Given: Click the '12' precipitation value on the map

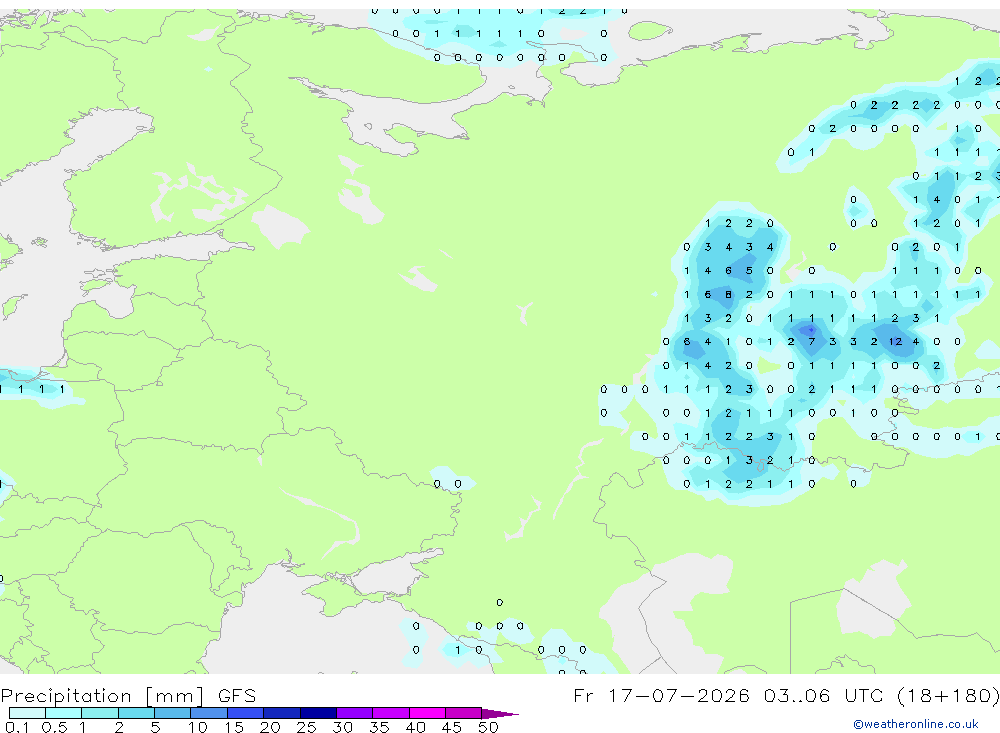Looking at the screenshot, I should coord(895,341).
